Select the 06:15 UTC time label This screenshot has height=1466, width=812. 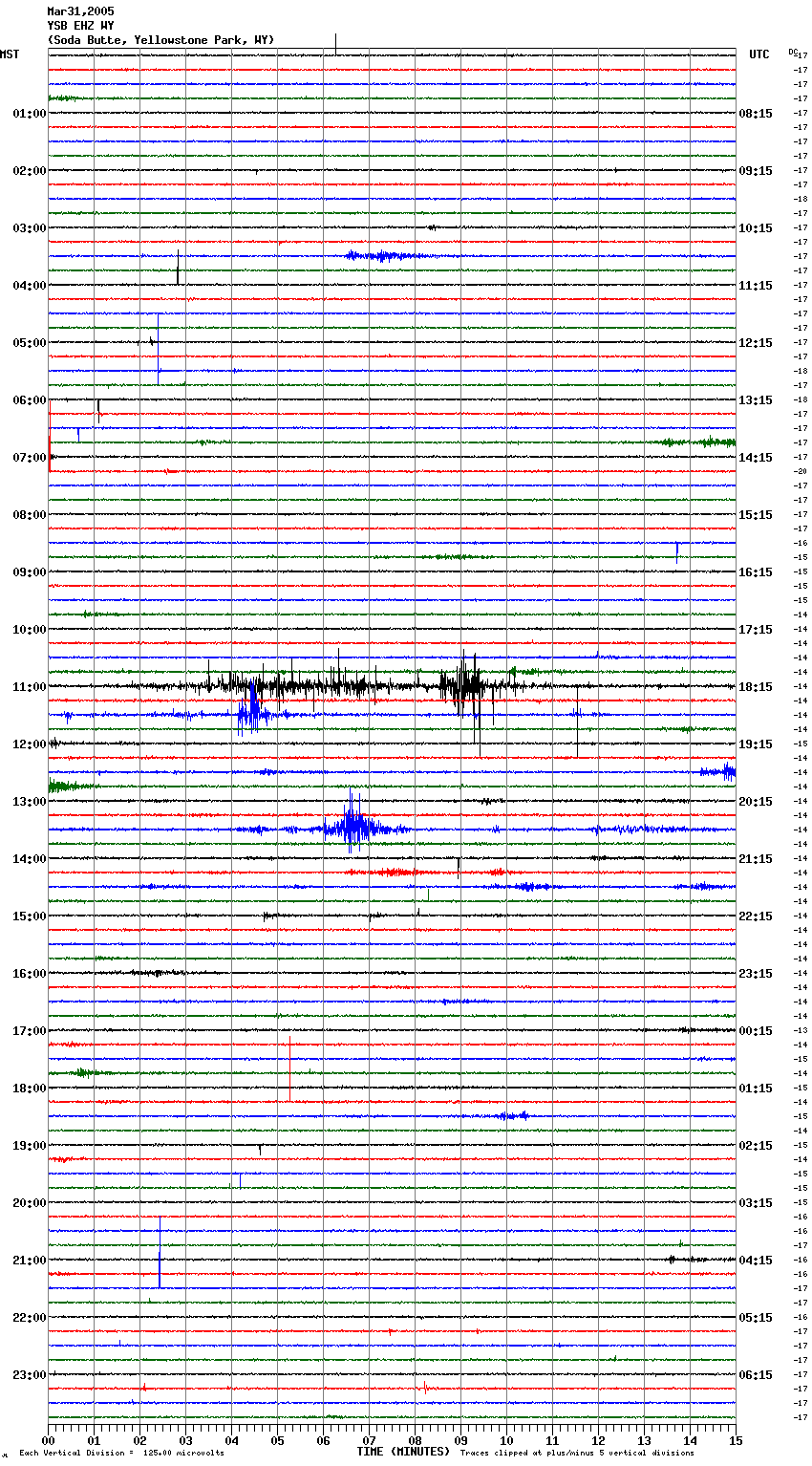(756, 1375)
